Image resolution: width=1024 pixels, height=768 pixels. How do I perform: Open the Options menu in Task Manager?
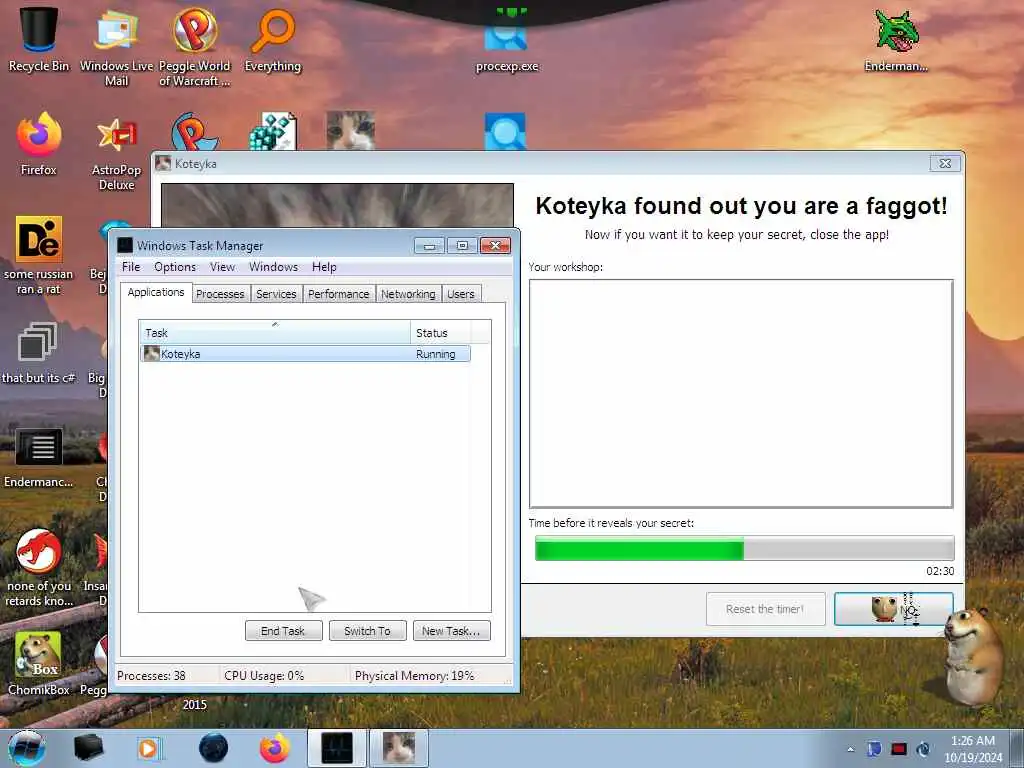[x=175, y=266]
